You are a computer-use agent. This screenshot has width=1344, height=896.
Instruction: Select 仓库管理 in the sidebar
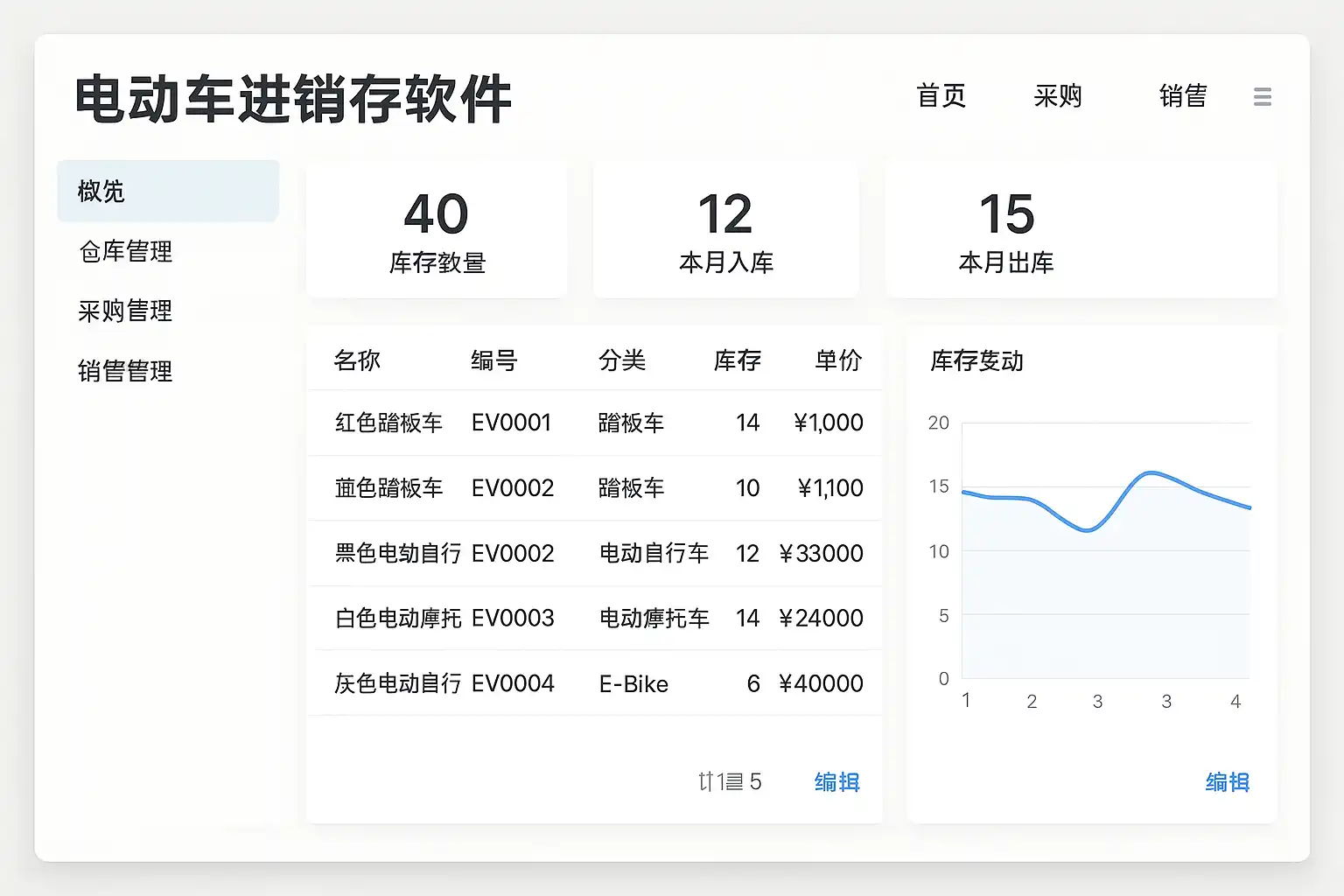click(126, 252)
